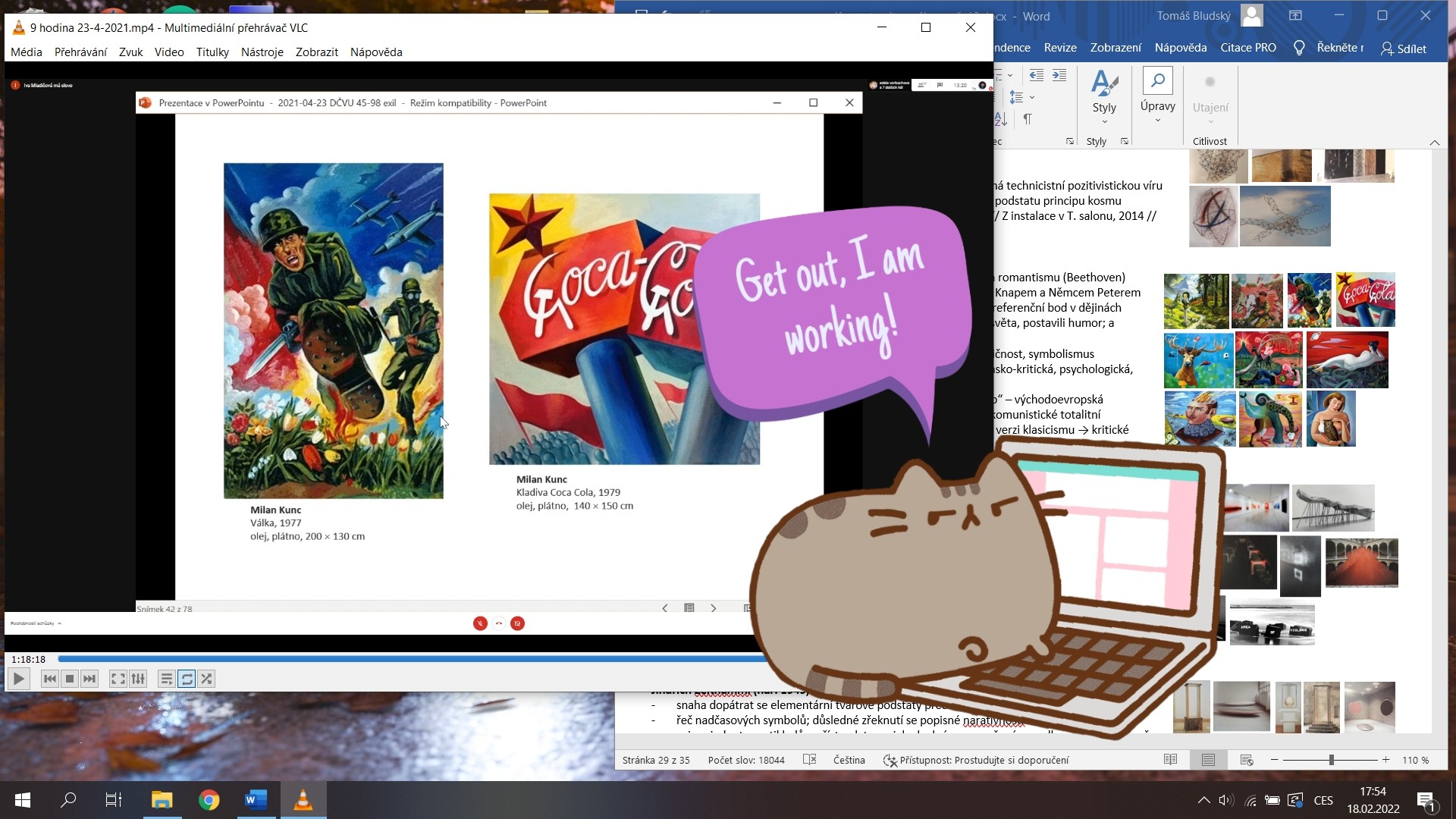Switch to Word's Zobrazení ribbon tab

(1116, 48)
